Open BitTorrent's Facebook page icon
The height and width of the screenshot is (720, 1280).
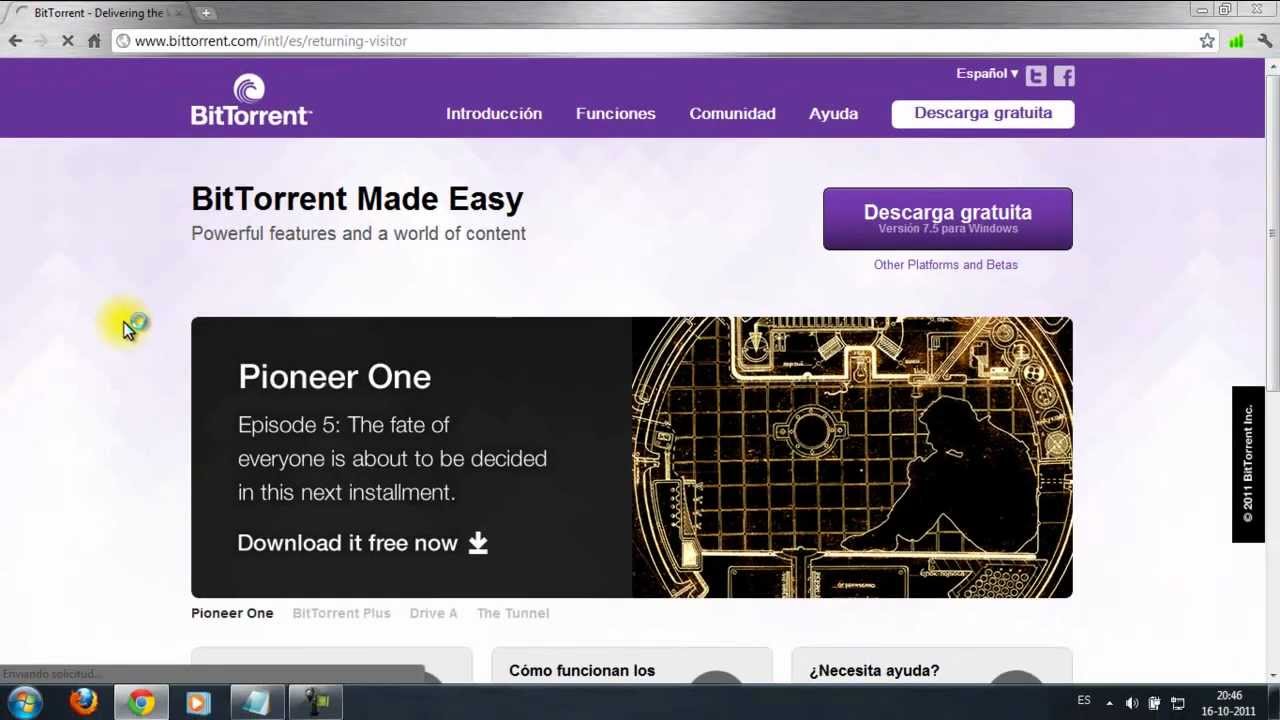[1064, 76]
